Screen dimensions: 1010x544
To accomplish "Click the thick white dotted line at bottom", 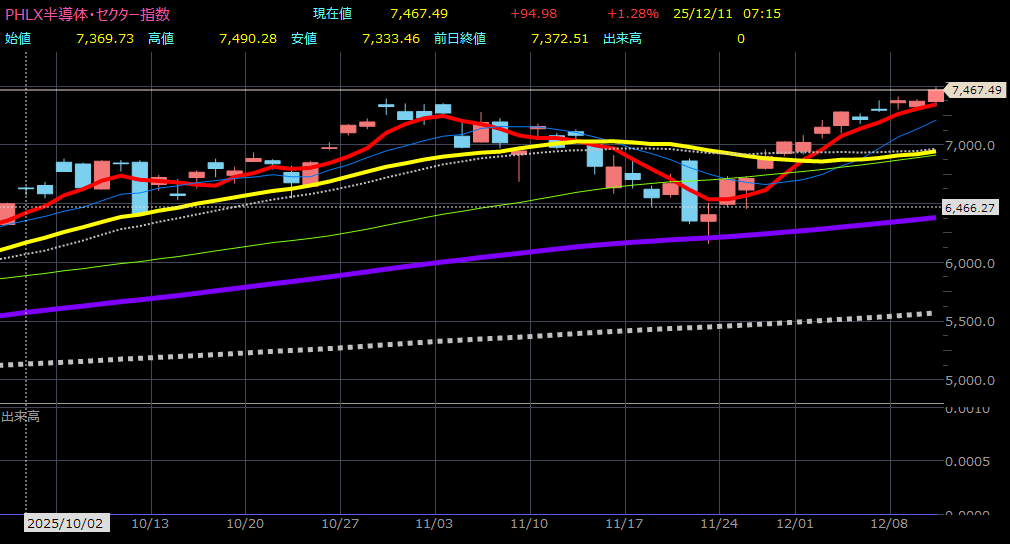I will [x=500, y=337].
